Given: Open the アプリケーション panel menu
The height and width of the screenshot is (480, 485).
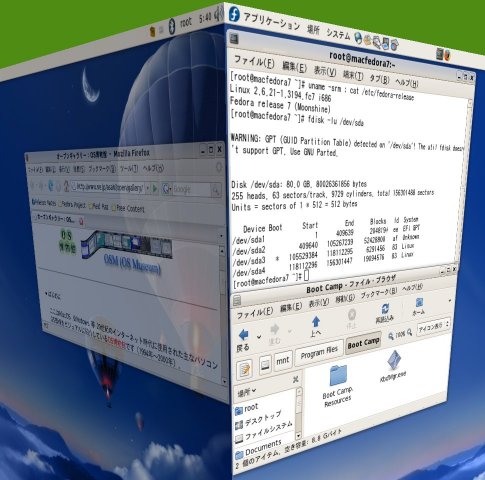Looking at the screenshot, I should (x=272, y=22).
